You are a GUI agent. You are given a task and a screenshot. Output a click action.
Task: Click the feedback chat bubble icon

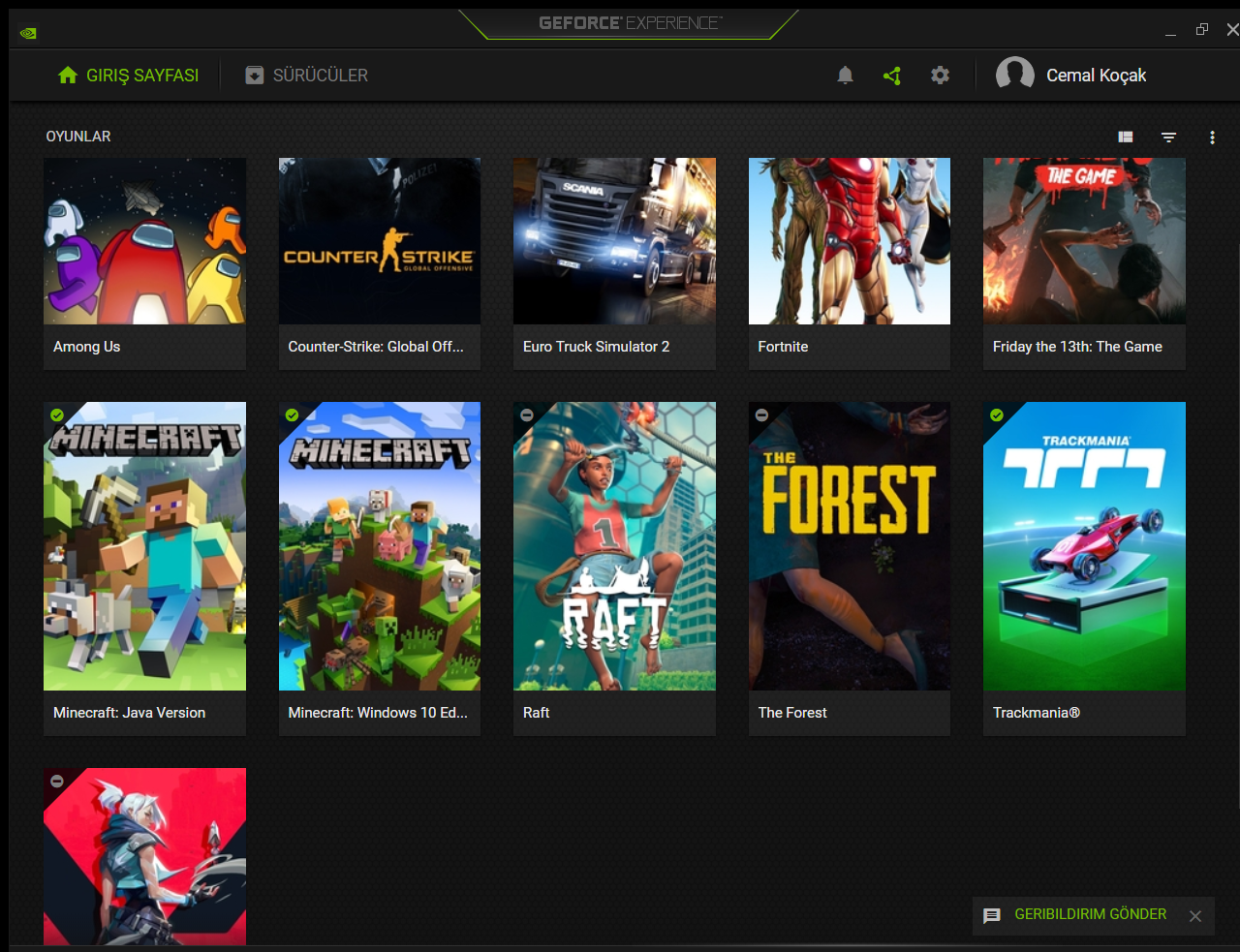pyautogui.click(x=992, y=915)
